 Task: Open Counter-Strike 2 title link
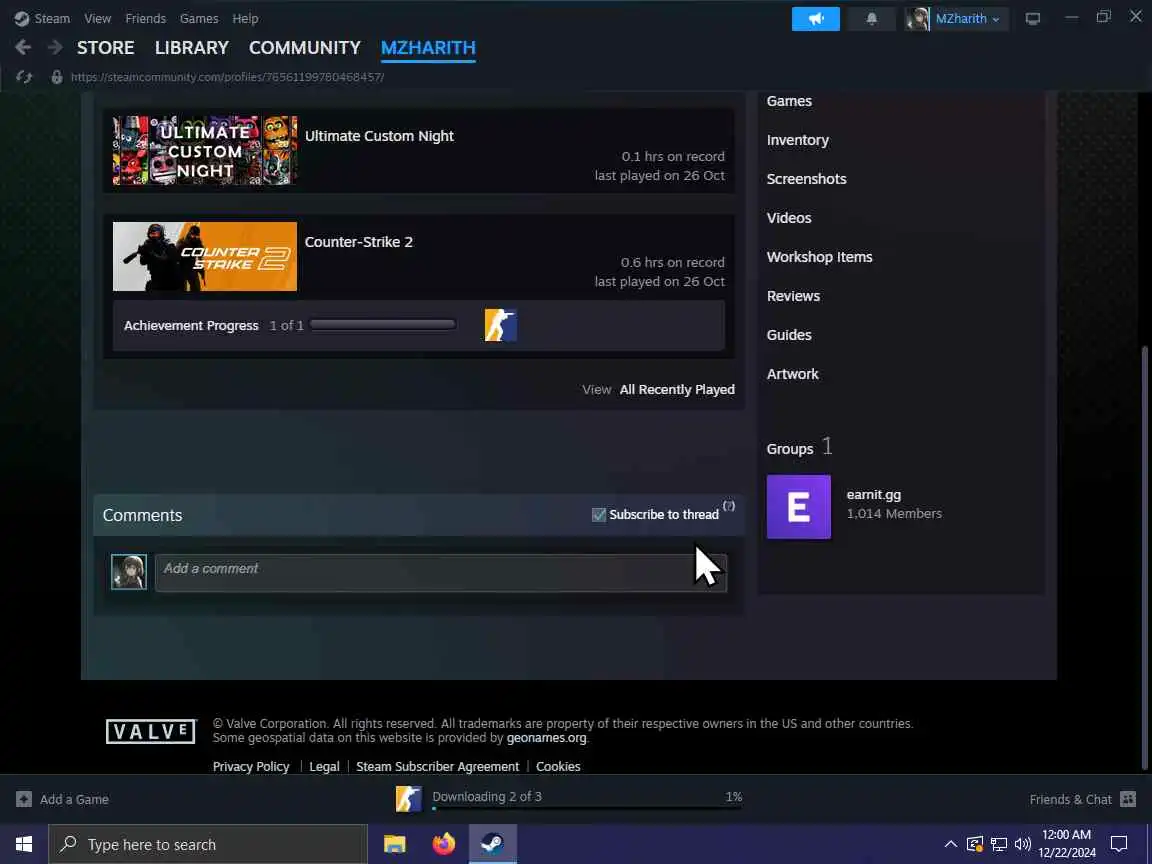(x=359, y=242)
